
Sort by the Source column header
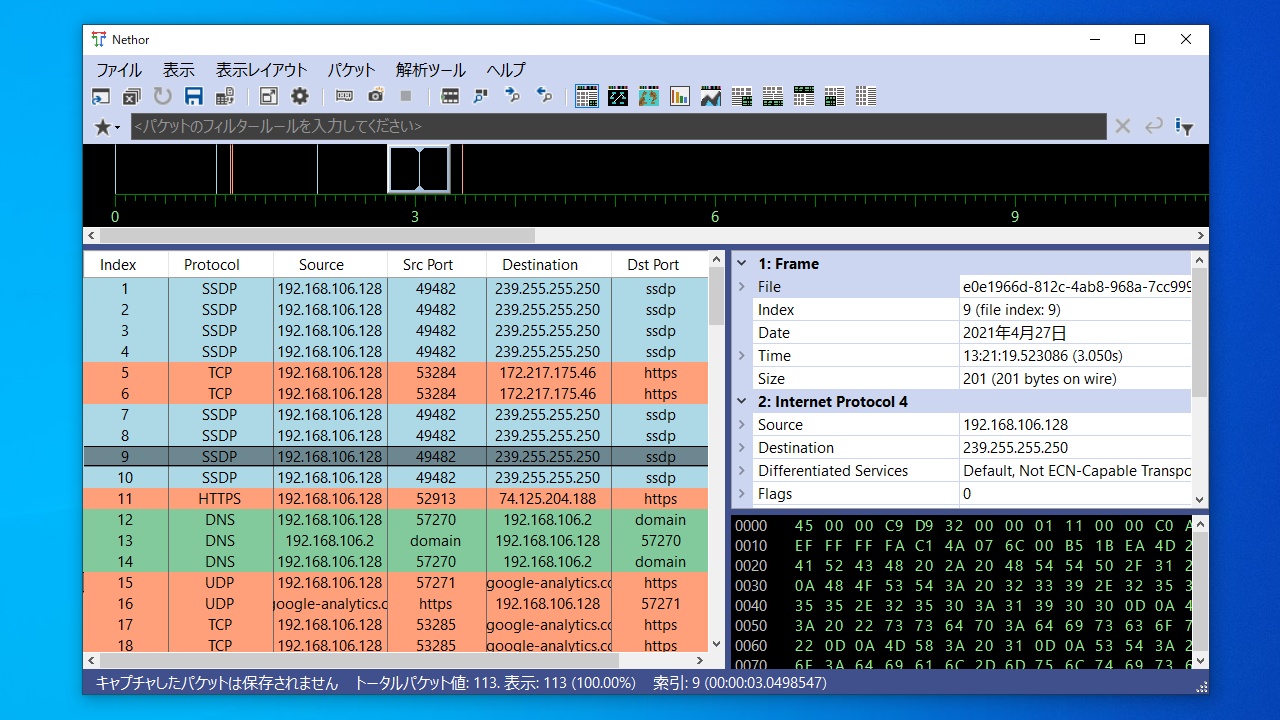321,265
